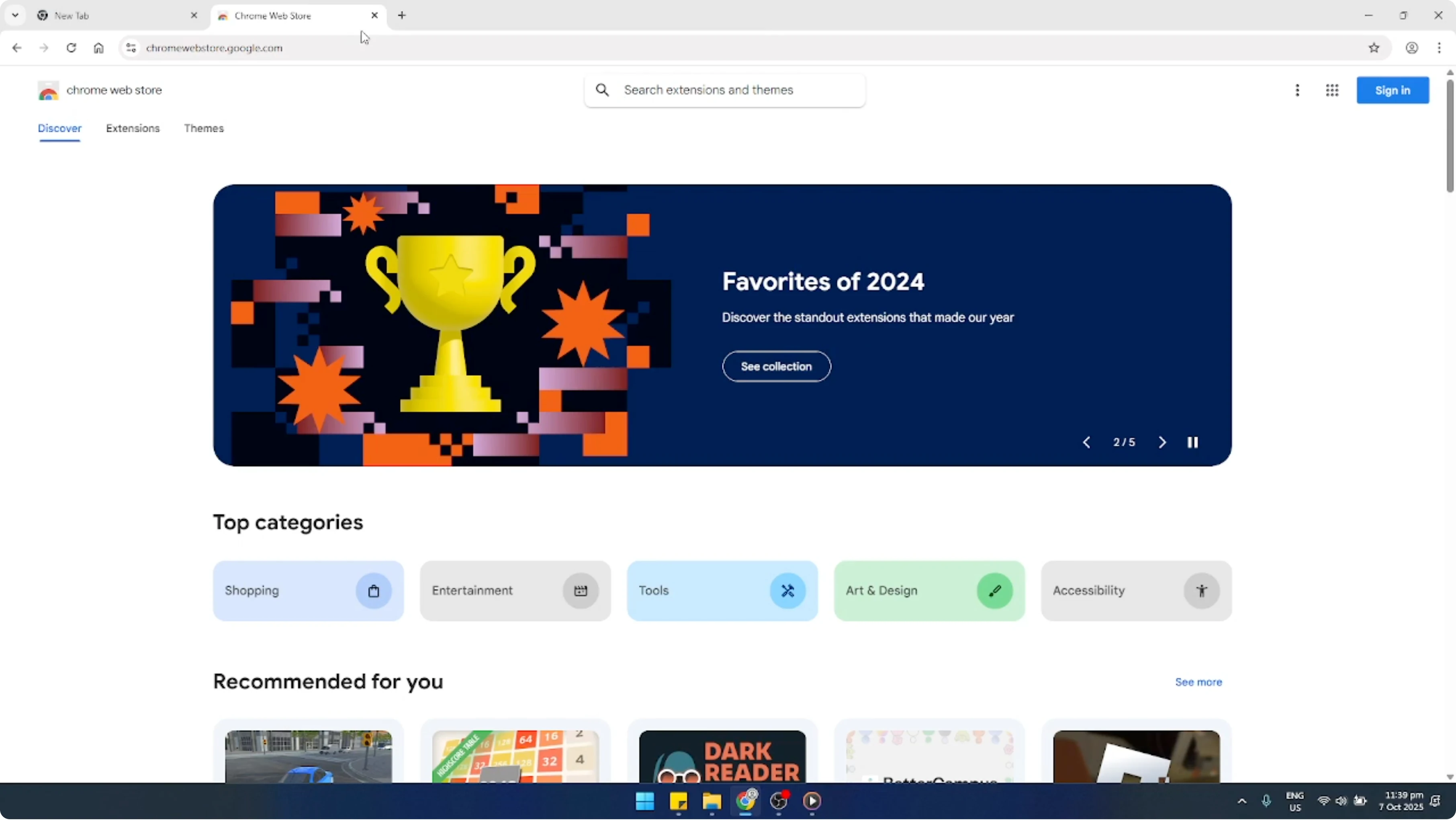Viewport: 1456px width, 820px height.
Task: Open a new browser tab
Action: [x=402, y=15]
